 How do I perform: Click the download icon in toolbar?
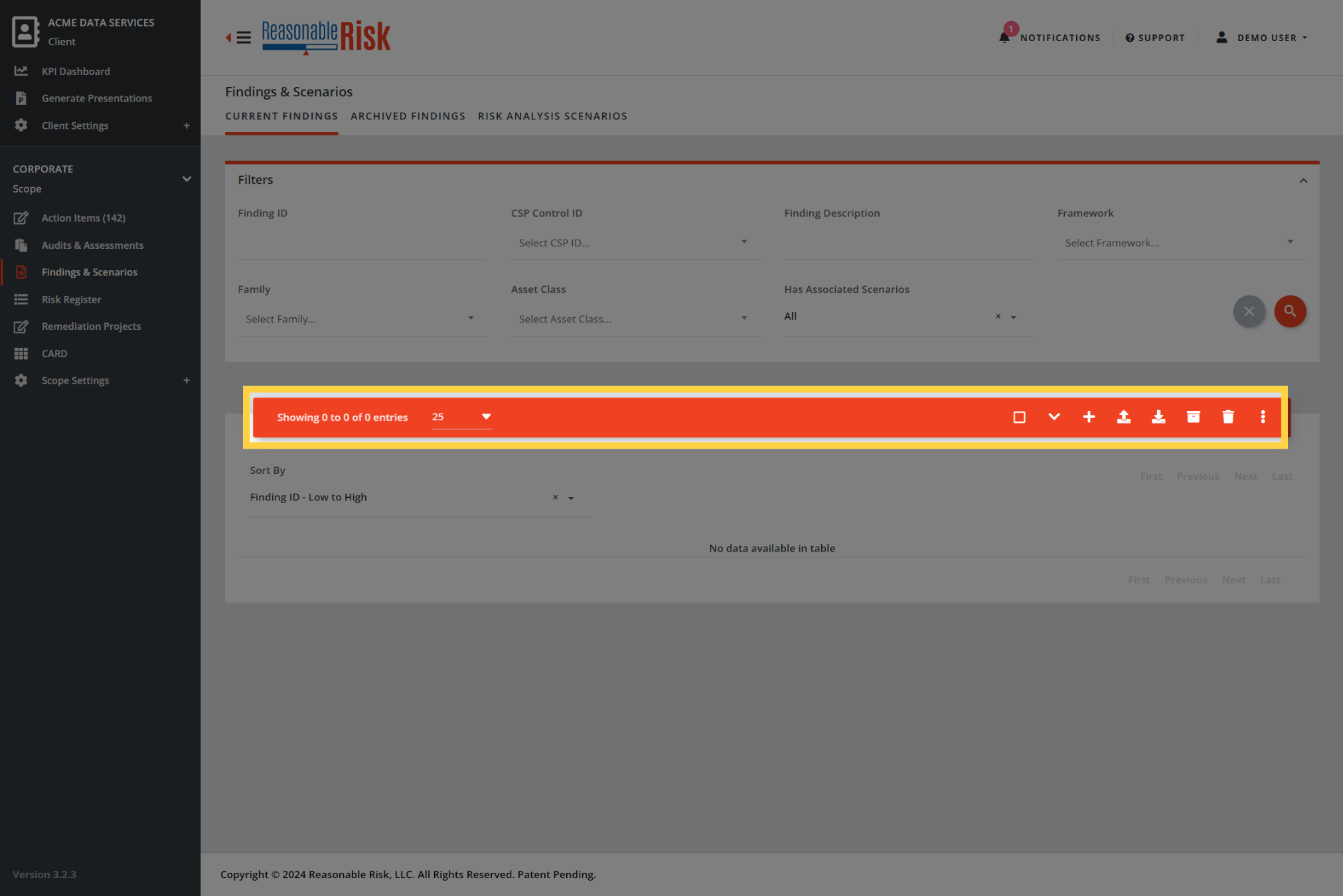pos(1158,417)
